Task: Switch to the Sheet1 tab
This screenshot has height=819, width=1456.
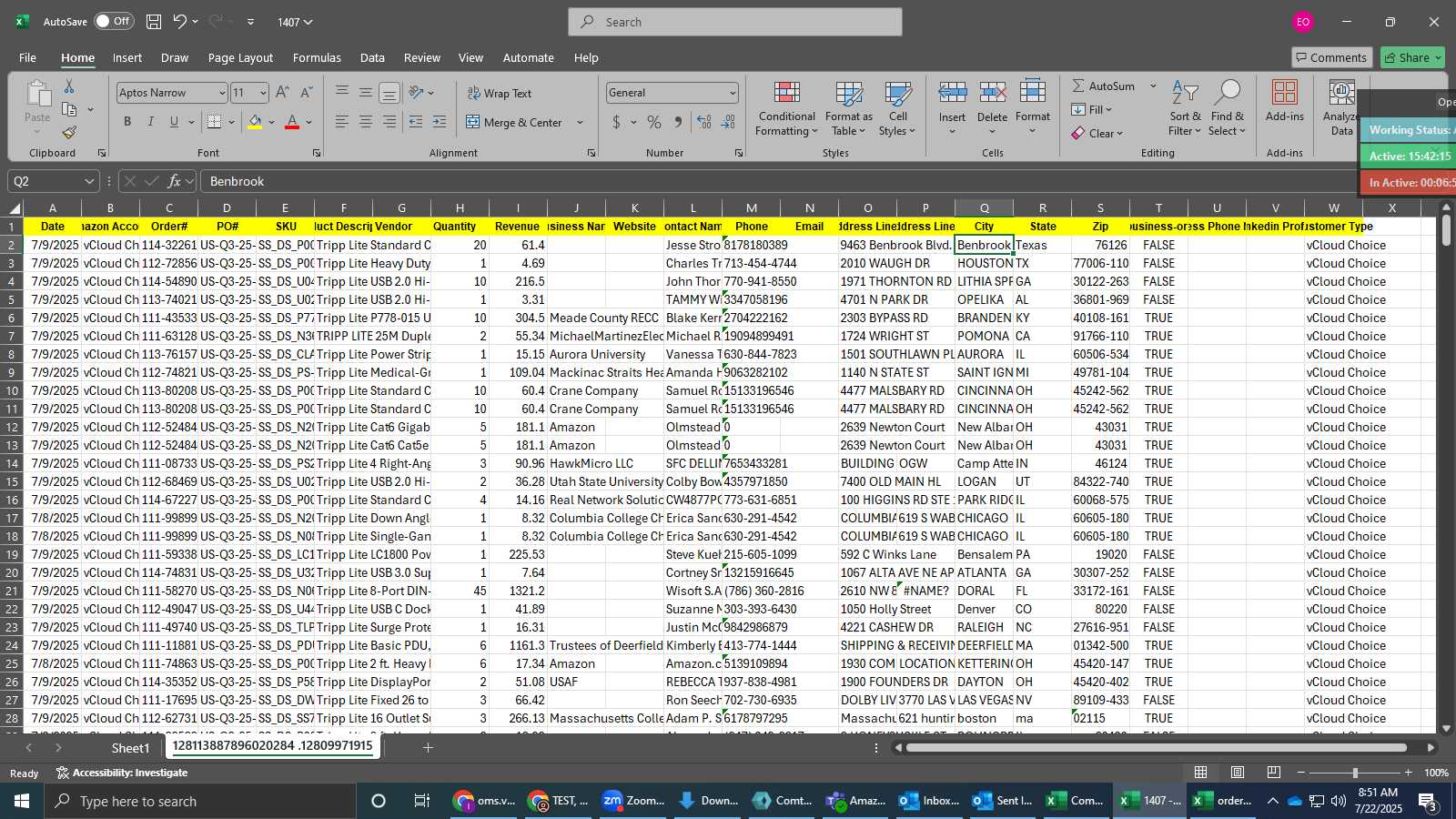Action: click(130, 748)
